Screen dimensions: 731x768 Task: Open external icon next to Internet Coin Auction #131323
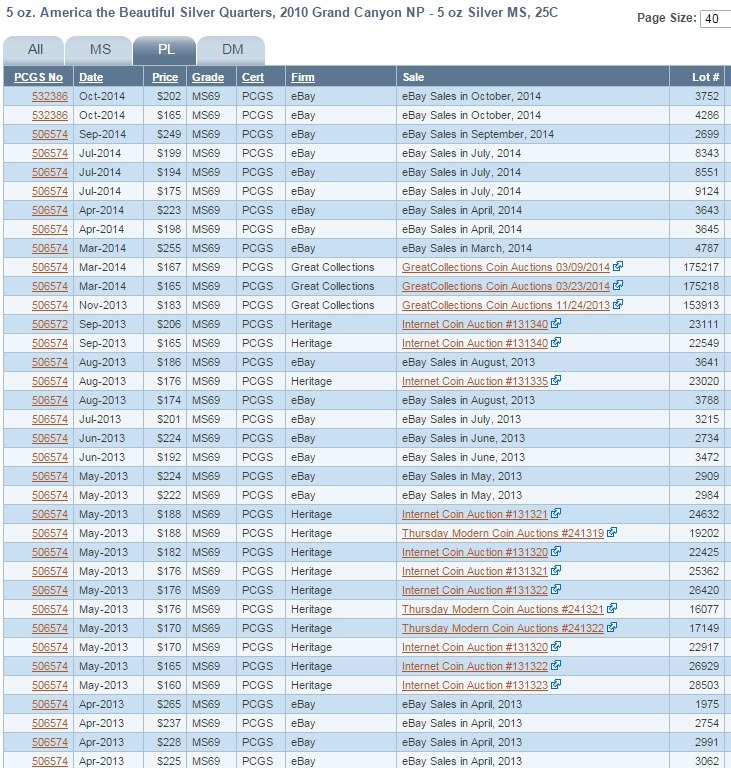point(556,684)
